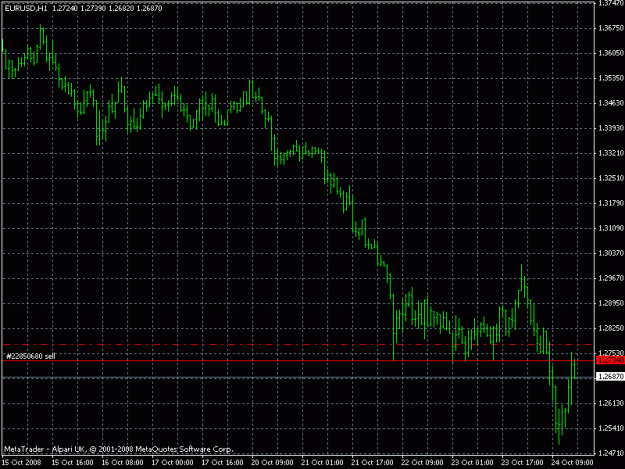Image resolution: width=625 pixels, height=469 pixels.
Task: Click the 15 Oct 16:00 time label
Action: [x=73, y=463]
